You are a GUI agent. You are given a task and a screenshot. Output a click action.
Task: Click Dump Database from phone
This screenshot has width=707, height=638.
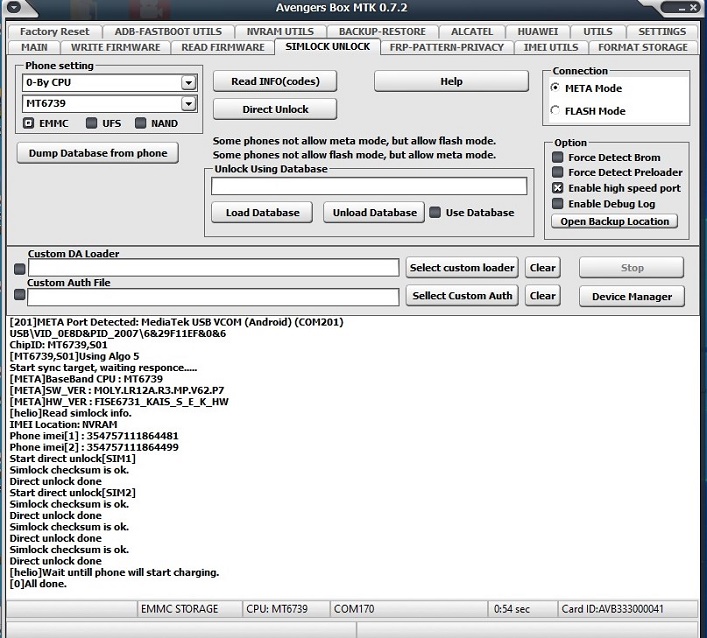pyautogui.click(x=98, y=153)
